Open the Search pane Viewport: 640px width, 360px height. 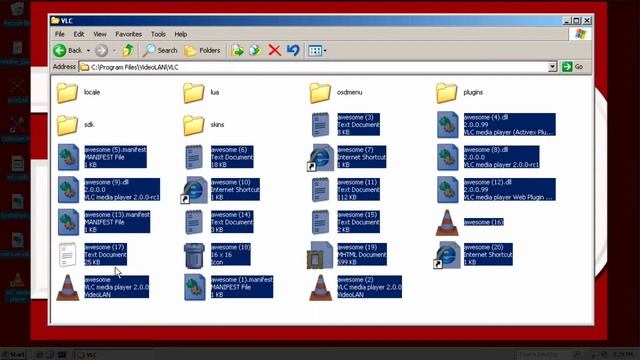[x=160, y=51]
